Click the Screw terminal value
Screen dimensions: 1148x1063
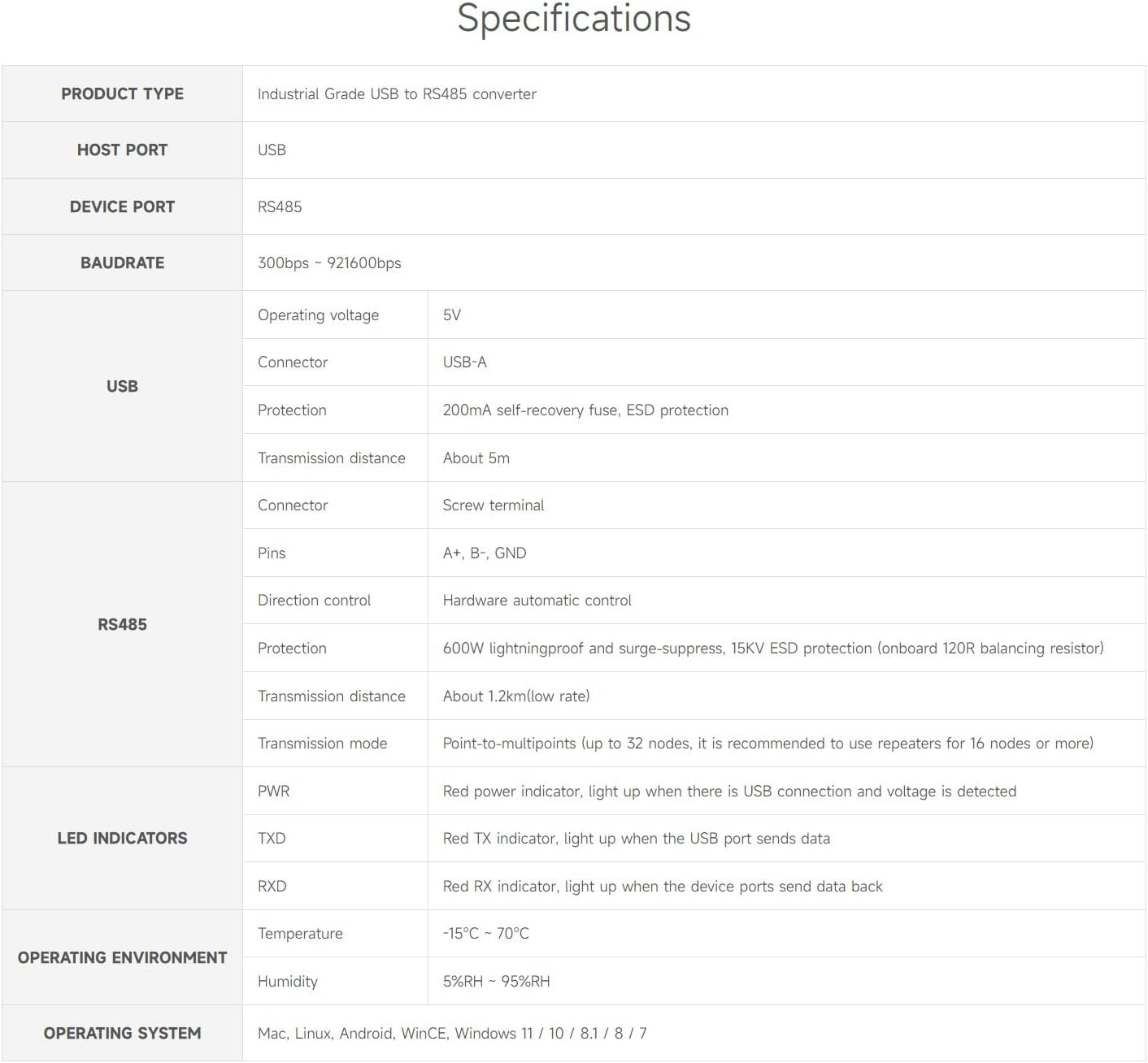[493, 505]
